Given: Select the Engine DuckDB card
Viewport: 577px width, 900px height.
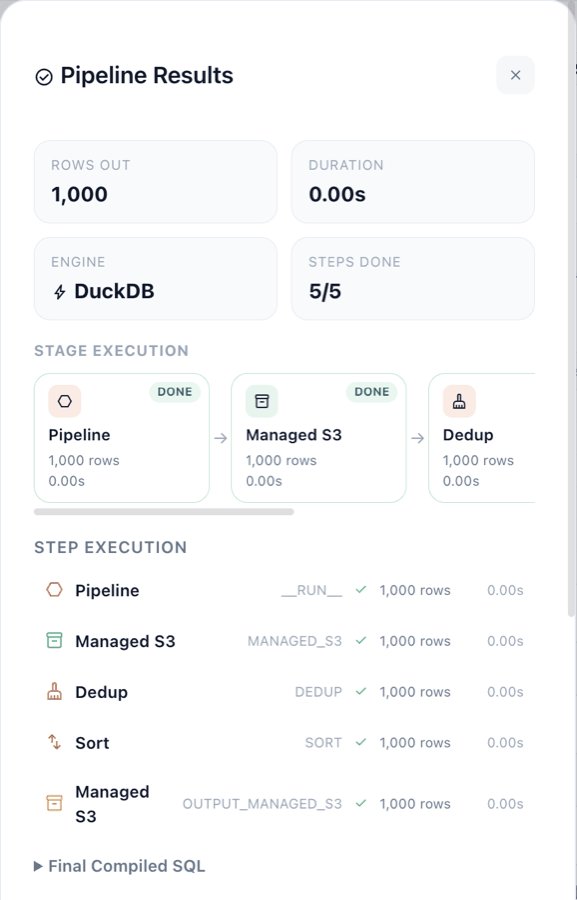Looking at the screenshot, I should (156, 278).
